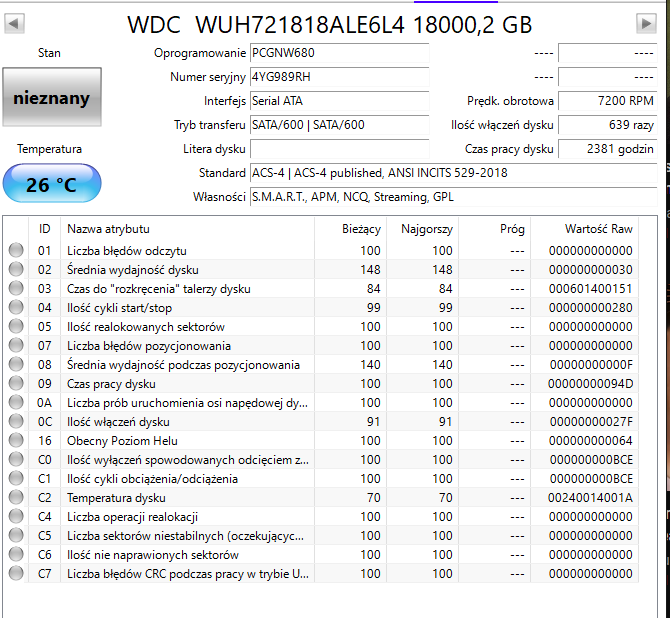
Task: Click raw value 0000000027F
Action: tap(591, 421)
